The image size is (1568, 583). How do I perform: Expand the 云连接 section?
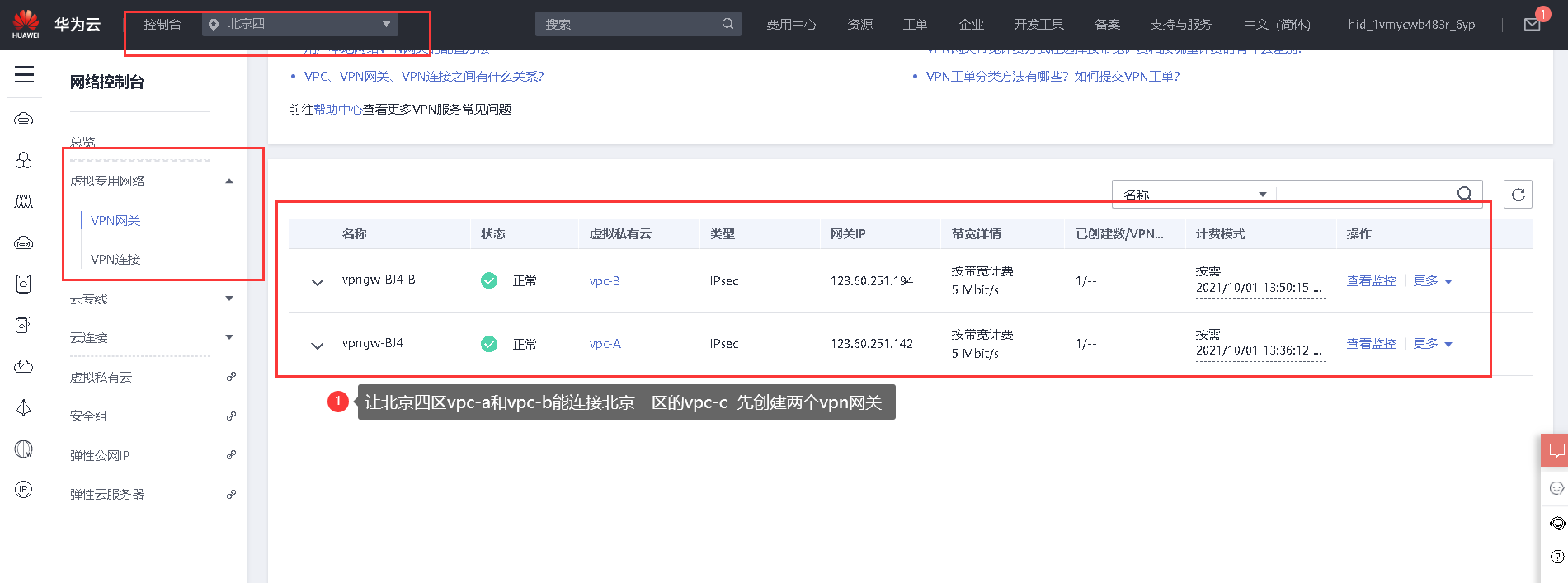229,337
